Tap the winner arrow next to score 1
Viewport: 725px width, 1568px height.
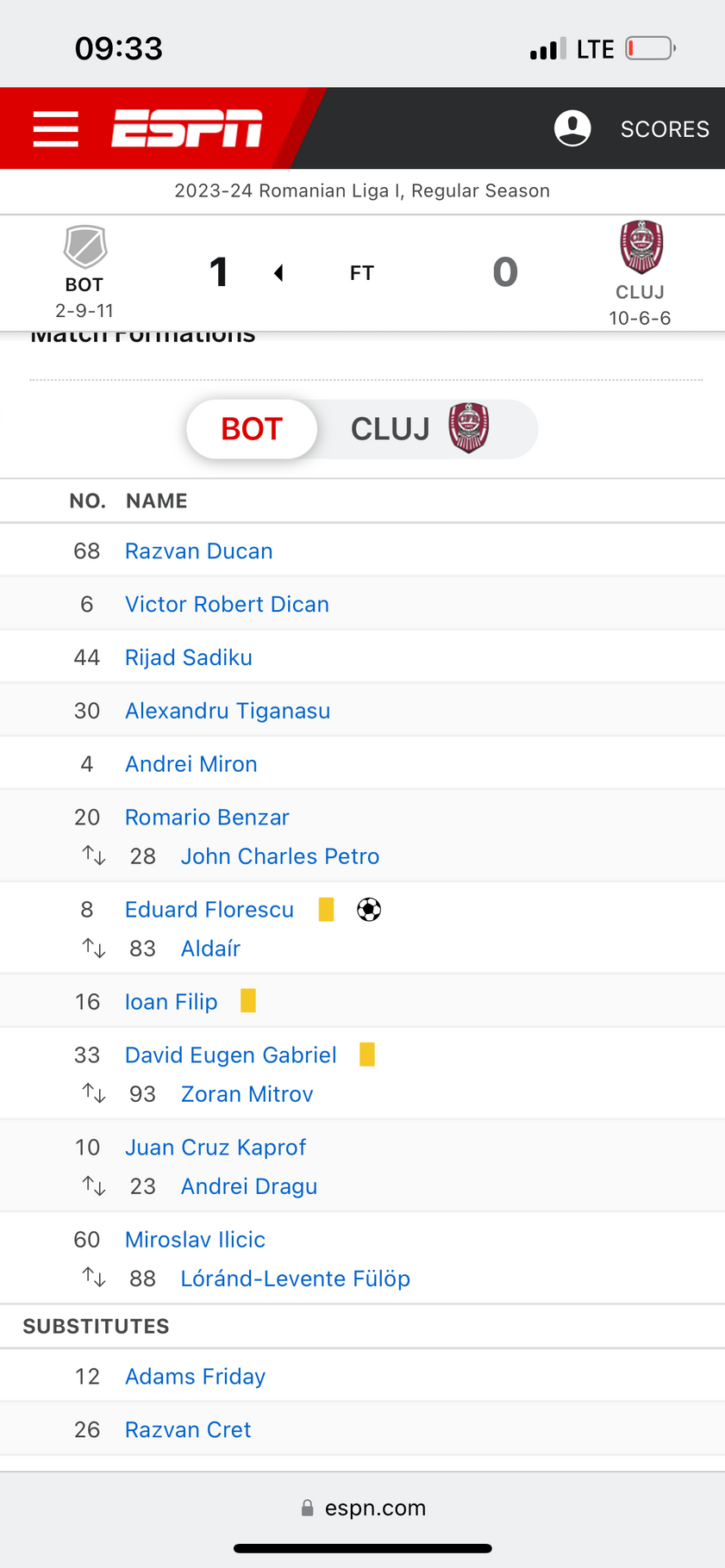click(278, 273)
